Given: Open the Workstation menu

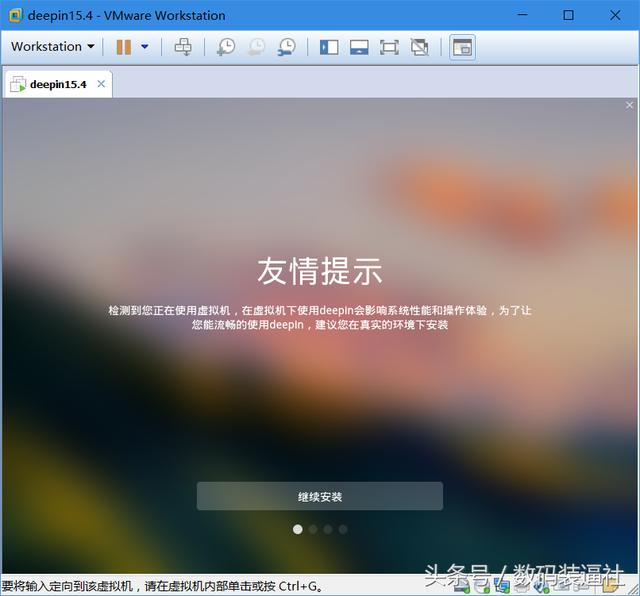Looking at the screenshot, I should tap(53, 47).
